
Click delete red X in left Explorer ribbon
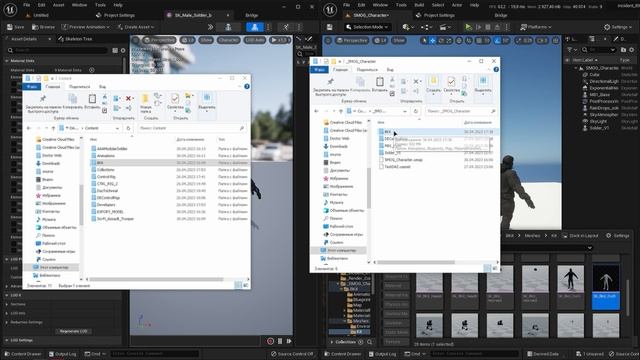click(129, 98)
